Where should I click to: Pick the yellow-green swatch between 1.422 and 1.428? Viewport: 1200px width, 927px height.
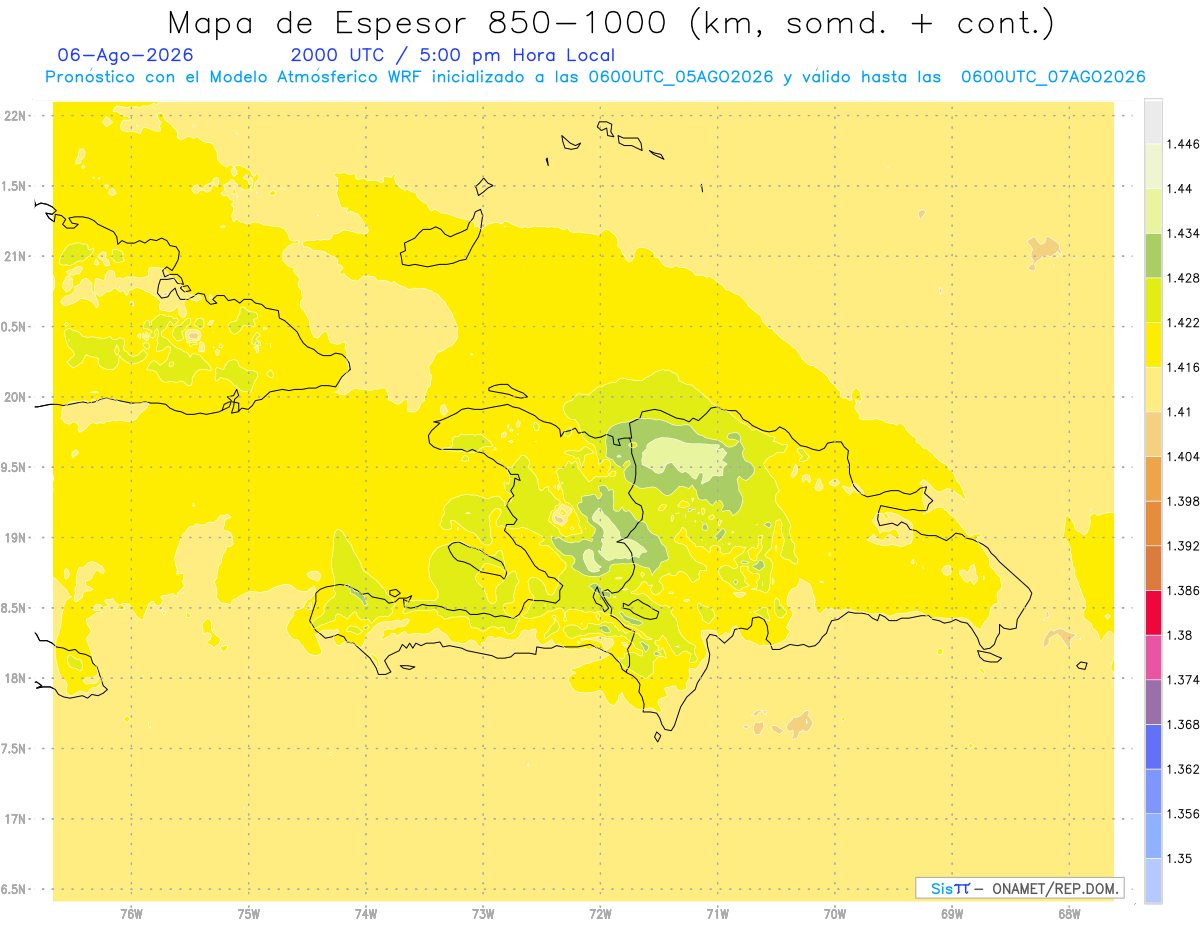pyautogui.click(x=1153, y=300)
